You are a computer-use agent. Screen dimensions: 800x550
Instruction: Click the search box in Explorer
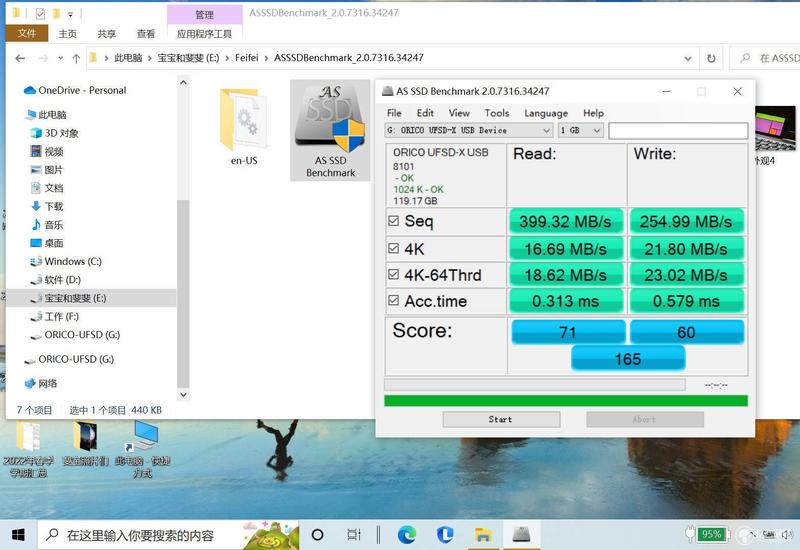click(765, 58)
